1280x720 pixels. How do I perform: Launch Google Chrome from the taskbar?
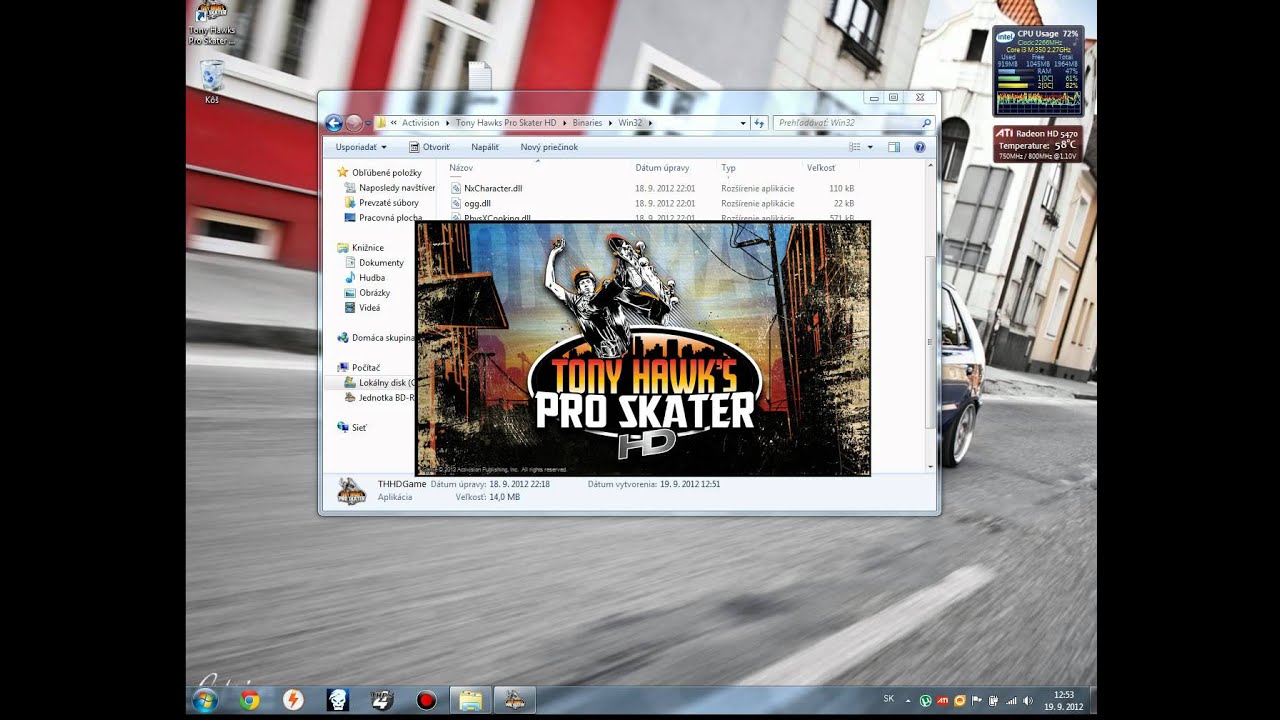[x=250, y=700]
